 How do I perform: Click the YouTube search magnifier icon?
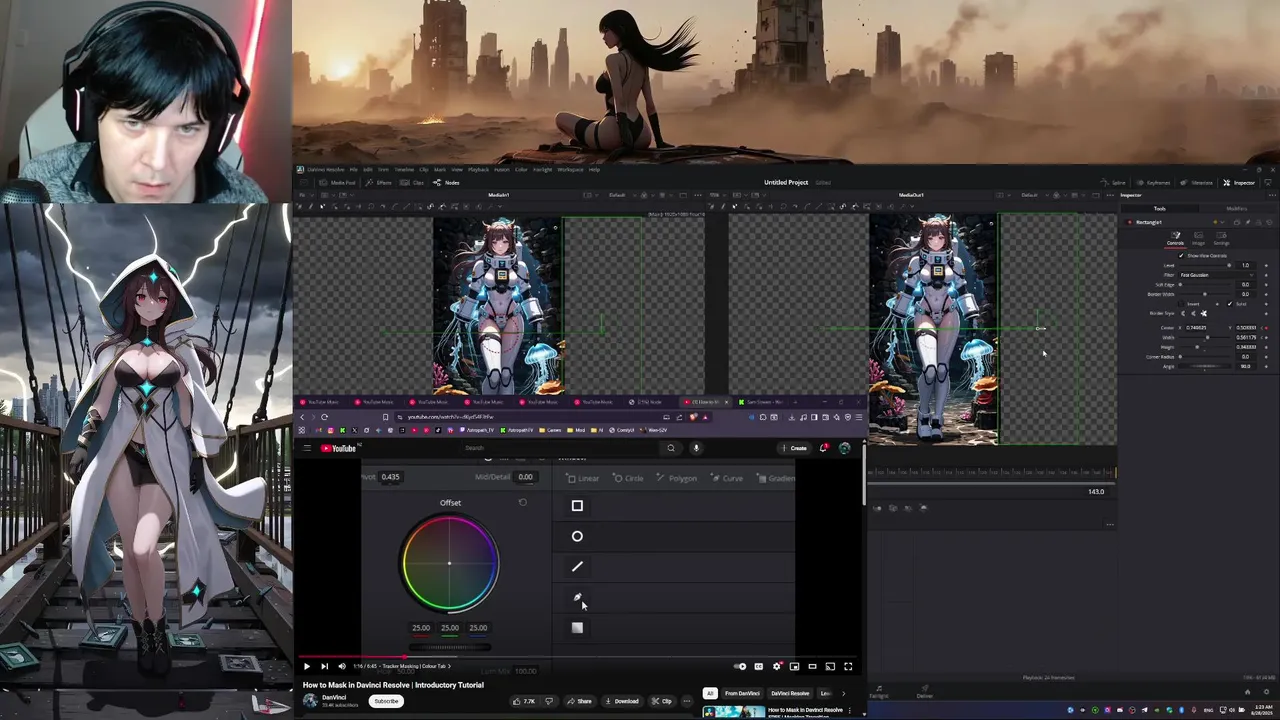pyautogui.click(x=671, y=448)
